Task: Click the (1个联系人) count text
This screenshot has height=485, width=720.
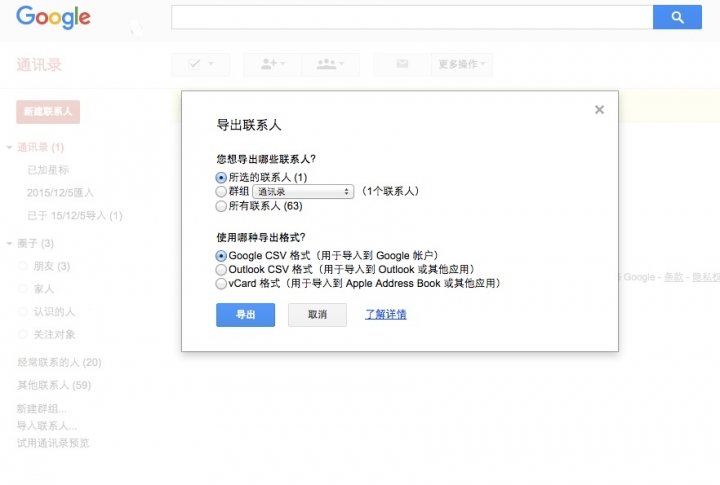Action: (390, 192)
